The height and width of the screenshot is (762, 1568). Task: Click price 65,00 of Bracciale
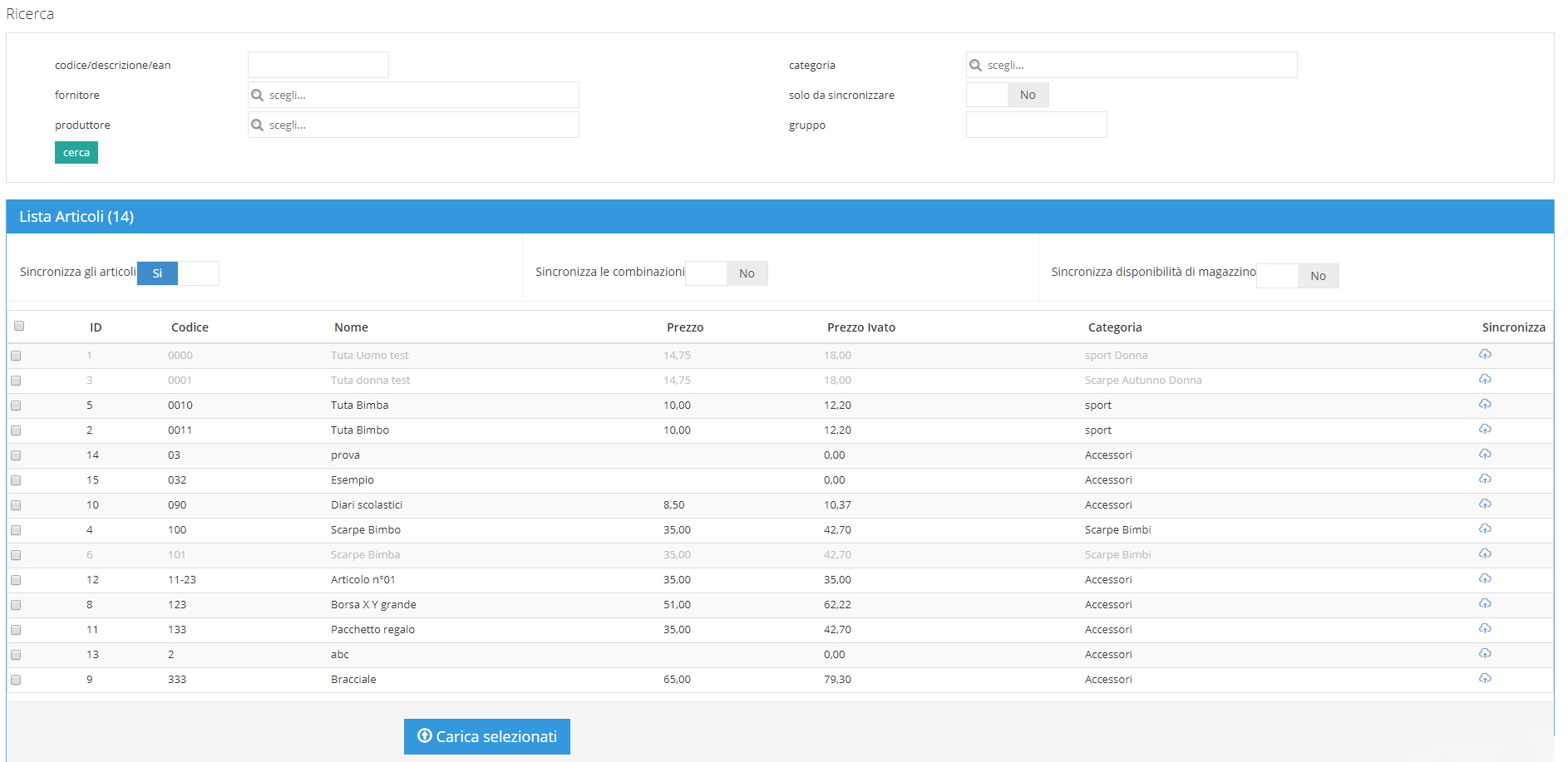click(677, 679)
